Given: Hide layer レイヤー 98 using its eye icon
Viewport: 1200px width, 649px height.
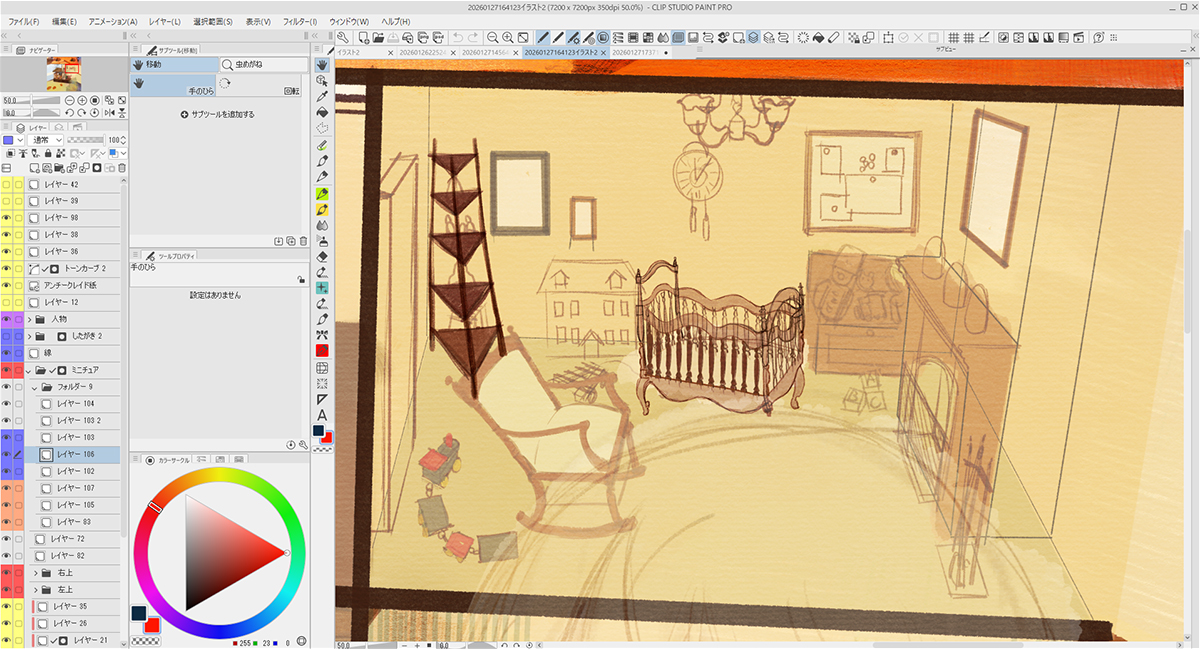Looking at the screenshot, I should point(6,218).
